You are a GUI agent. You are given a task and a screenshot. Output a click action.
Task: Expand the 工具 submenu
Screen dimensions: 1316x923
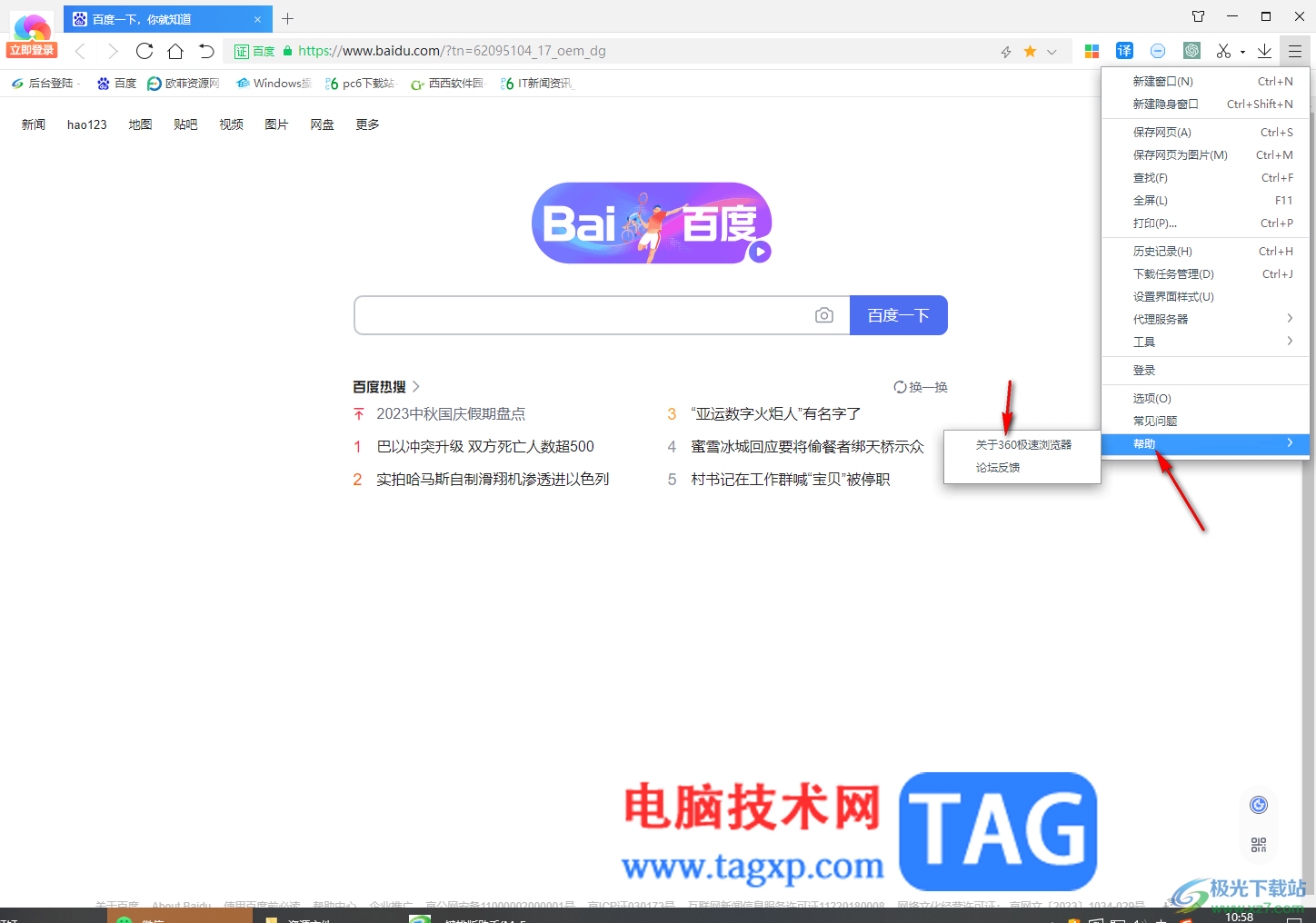tap(1205, 342)
